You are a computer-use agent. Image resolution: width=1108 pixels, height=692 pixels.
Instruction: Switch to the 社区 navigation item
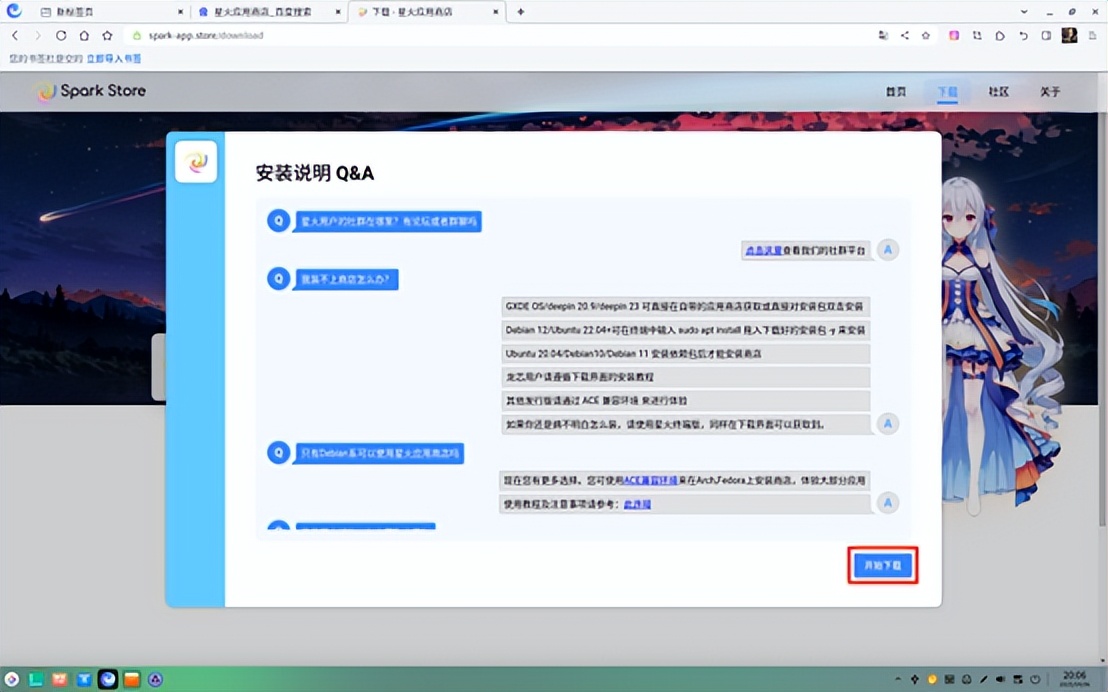pyautogui.click(x=998, y=91)
